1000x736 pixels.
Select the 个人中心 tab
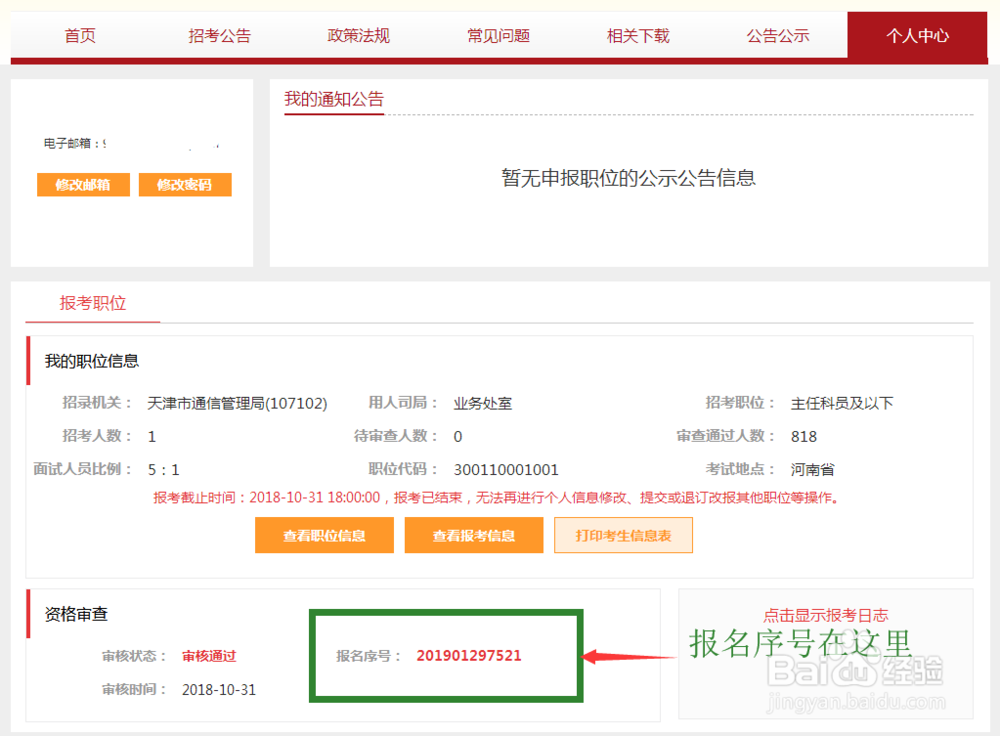[917, 35]
